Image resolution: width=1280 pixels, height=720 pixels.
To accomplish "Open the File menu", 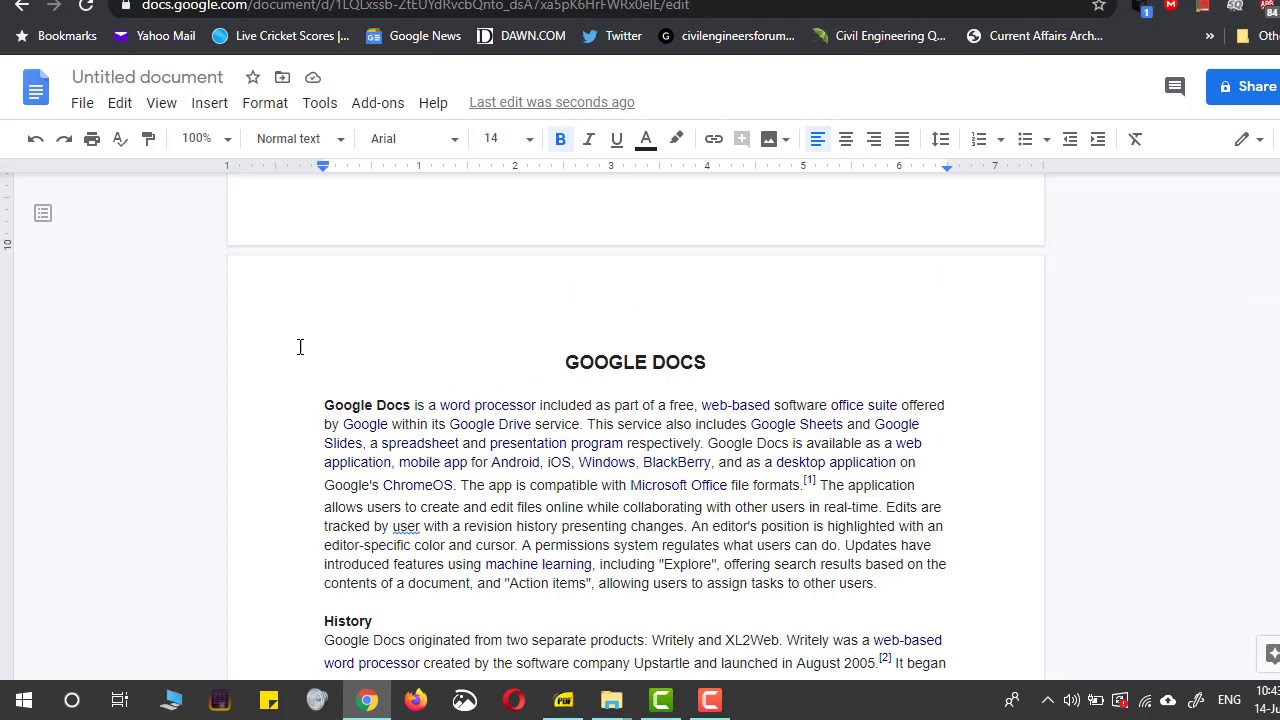I will (82, 103).
